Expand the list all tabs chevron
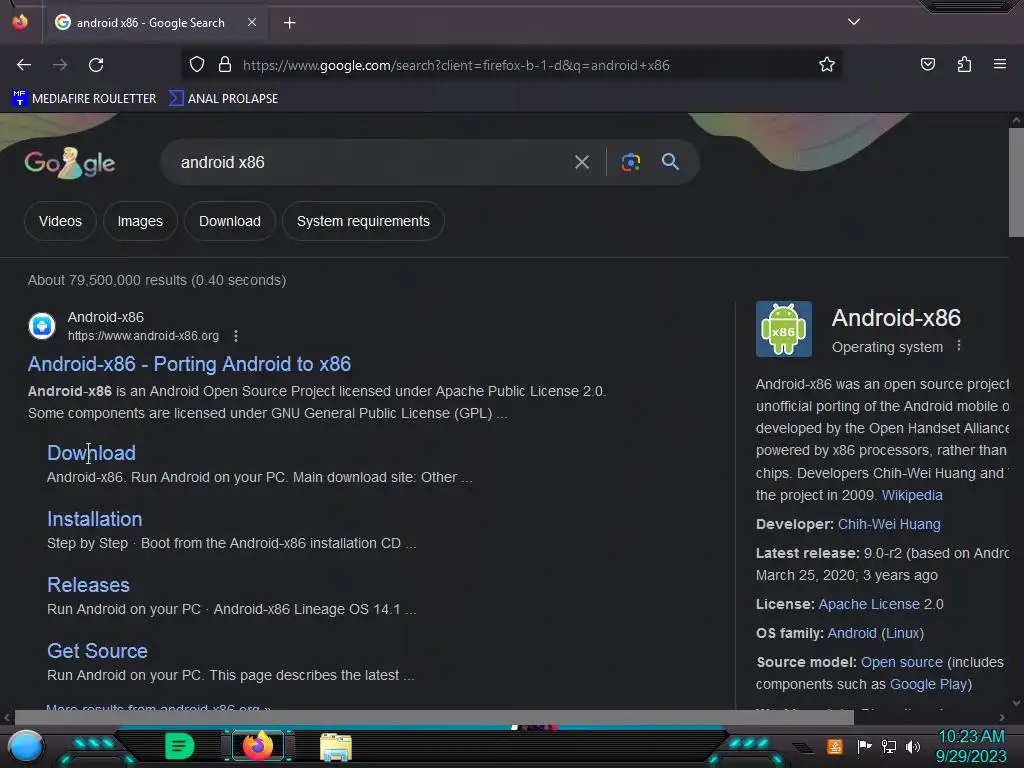The width and height of the screenshot is (1024, 768). click(x=854, y=22)
